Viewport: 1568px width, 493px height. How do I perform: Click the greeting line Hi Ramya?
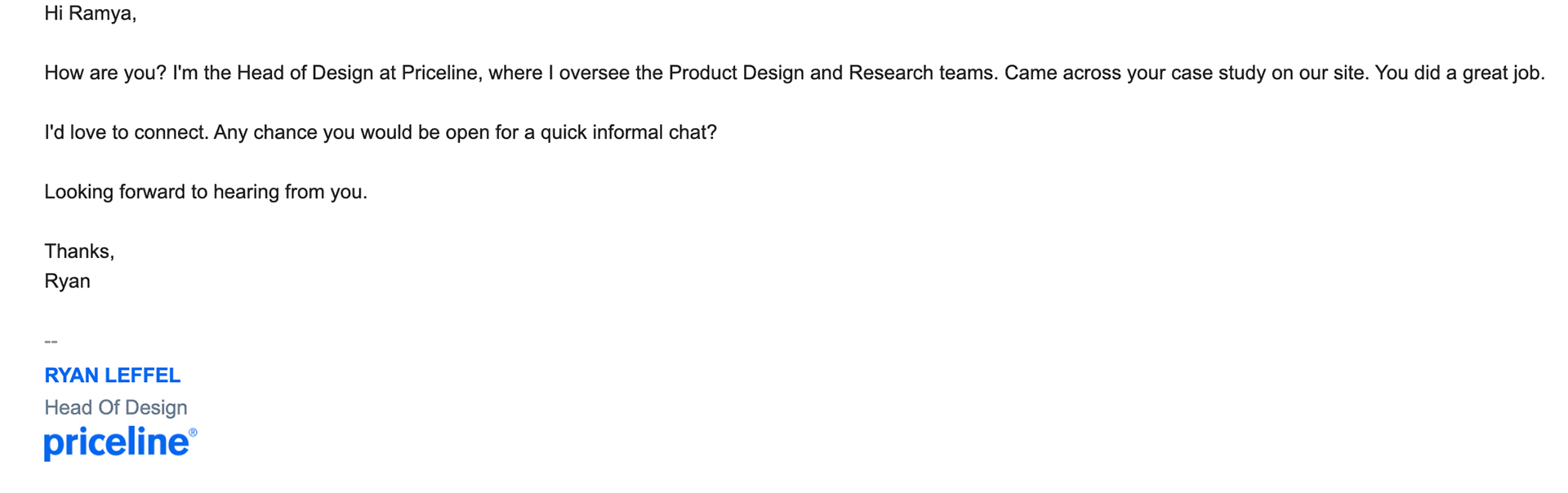pyautogui.click(x=90, y=14)
